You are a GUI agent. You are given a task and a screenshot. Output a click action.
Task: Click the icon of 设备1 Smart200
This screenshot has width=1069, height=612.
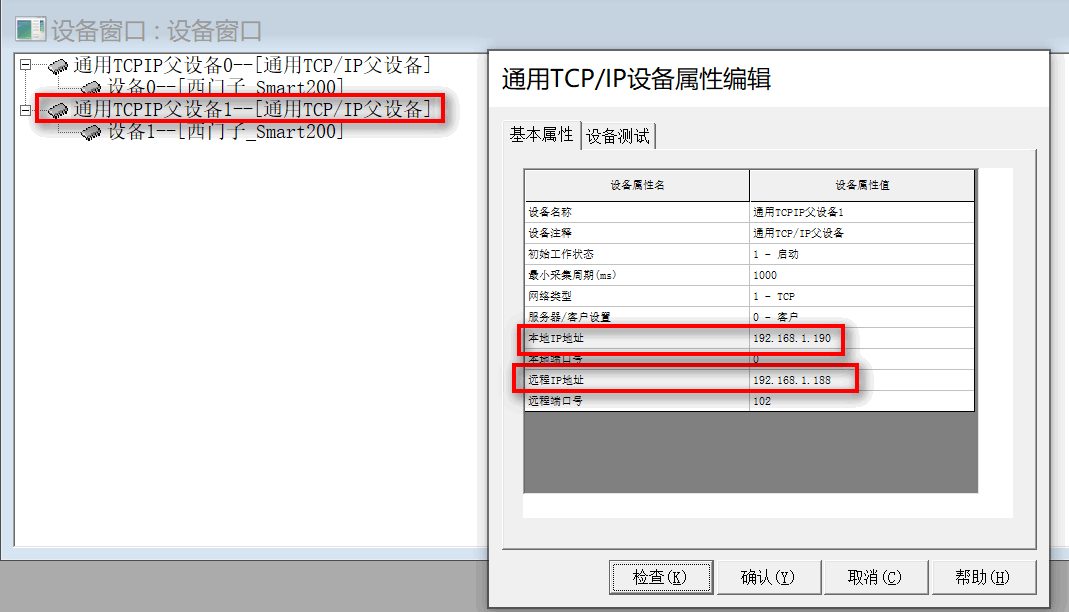coord(92,131)
